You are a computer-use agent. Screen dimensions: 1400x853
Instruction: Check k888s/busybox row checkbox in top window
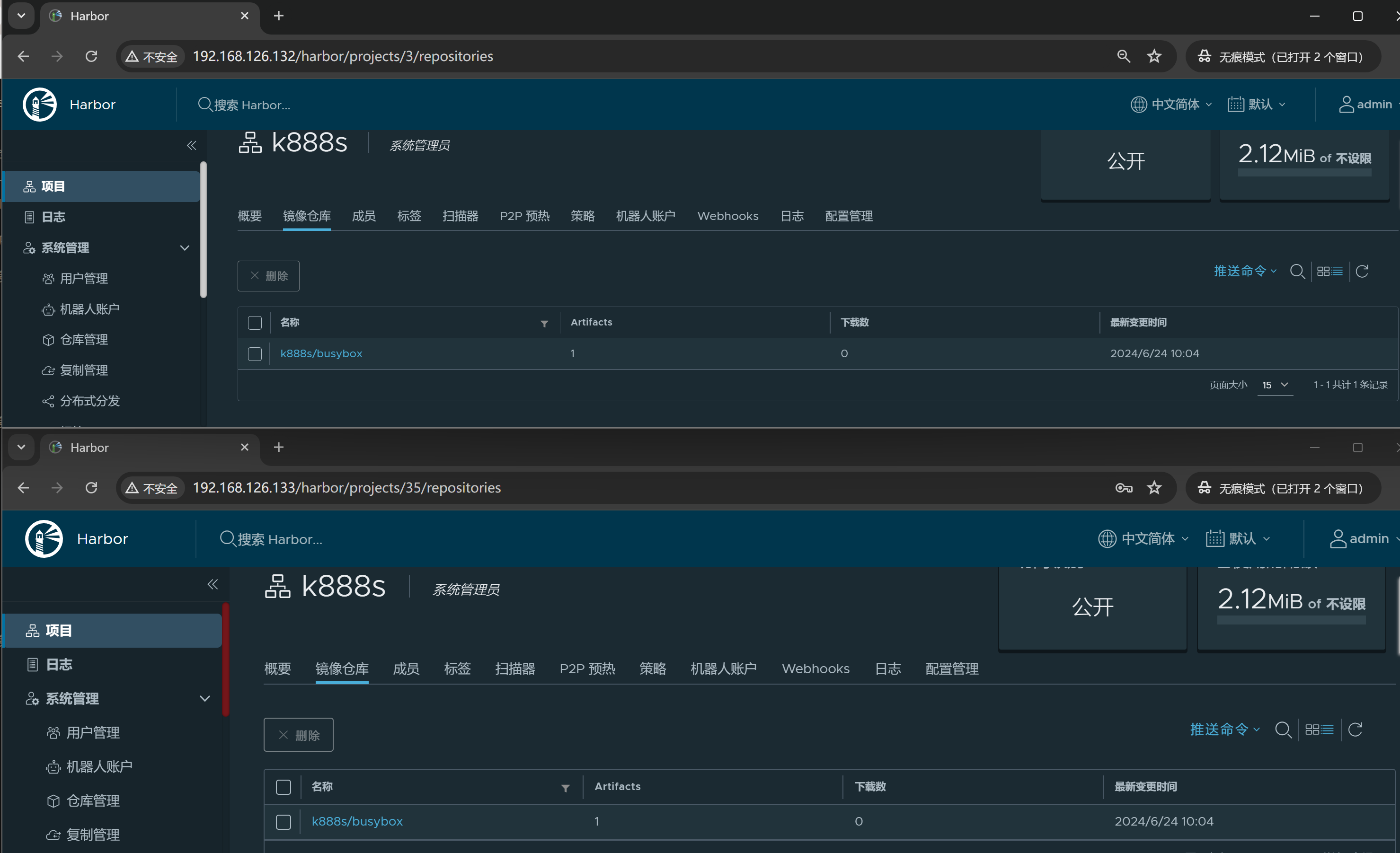point(255,354)
